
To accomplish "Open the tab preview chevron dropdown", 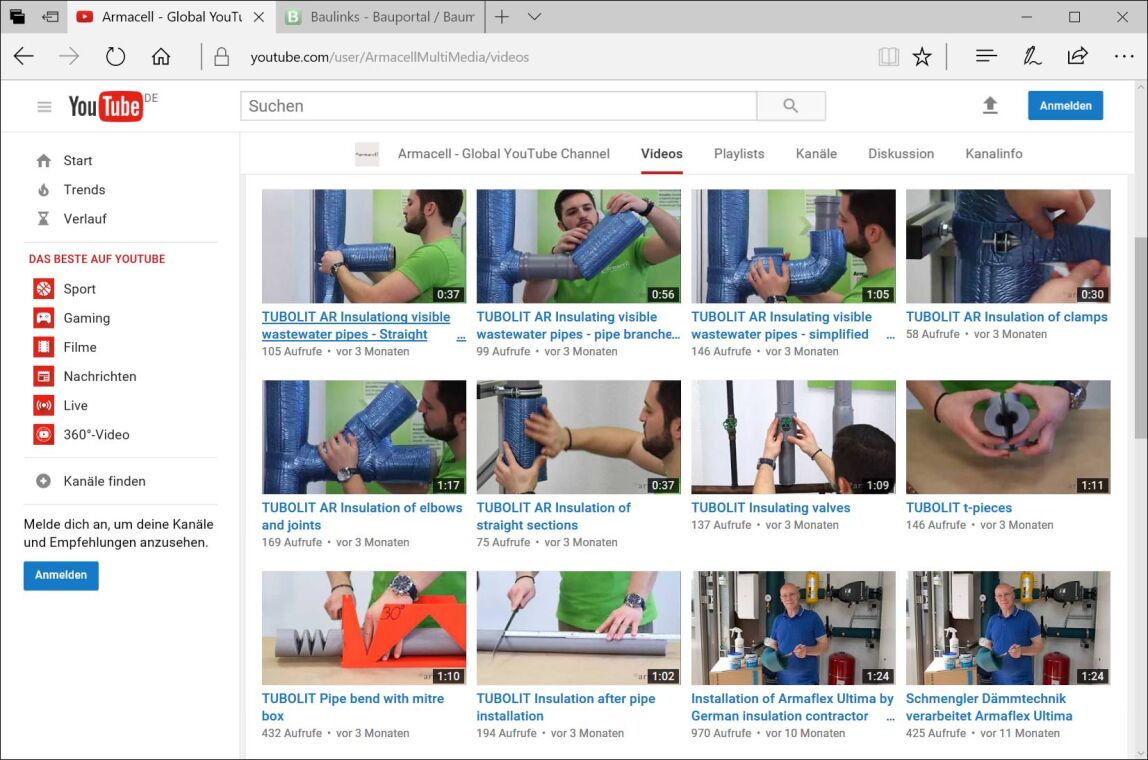I will 534,16.
